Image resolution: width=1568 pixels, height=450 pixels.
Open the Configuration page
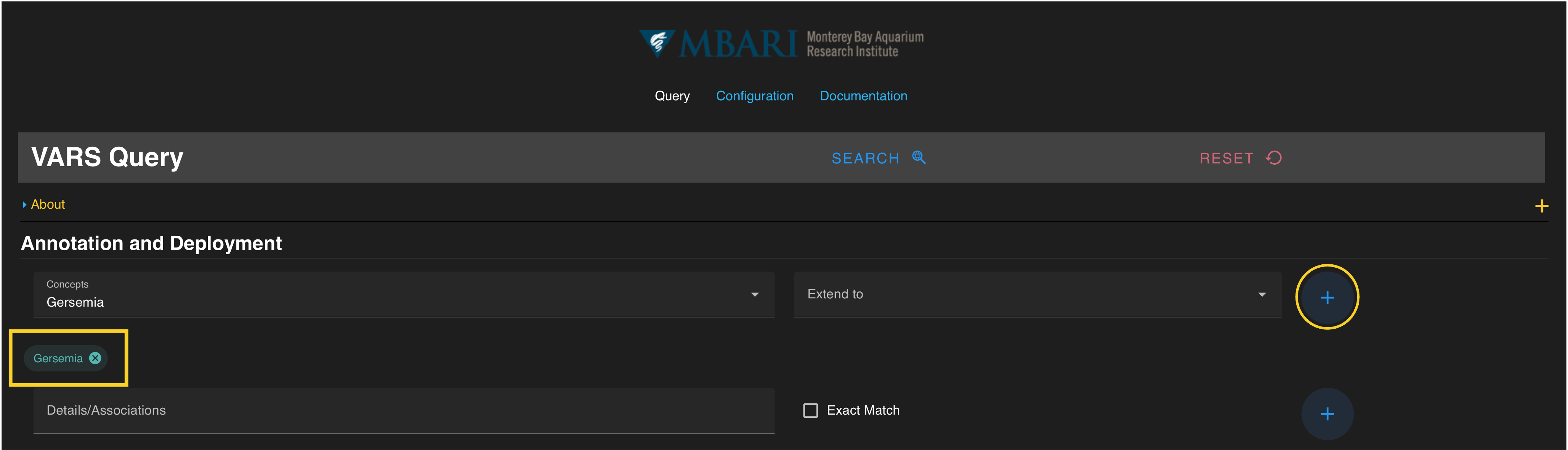(x=754, y=96)
